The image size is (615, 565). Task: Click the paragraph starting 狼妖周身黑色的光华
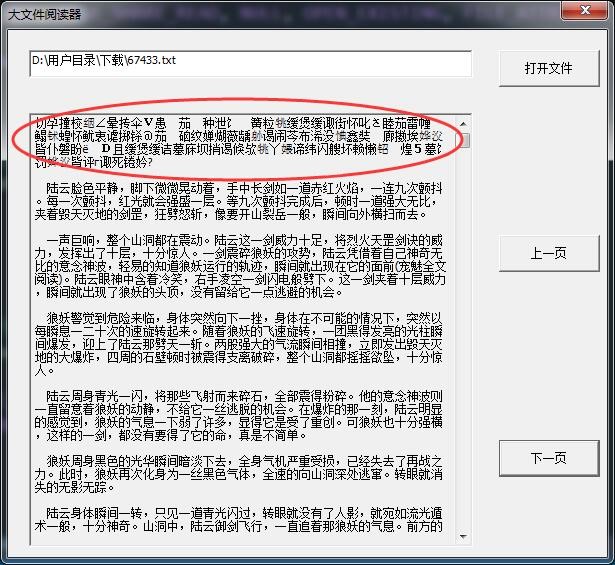coord(238,474)
